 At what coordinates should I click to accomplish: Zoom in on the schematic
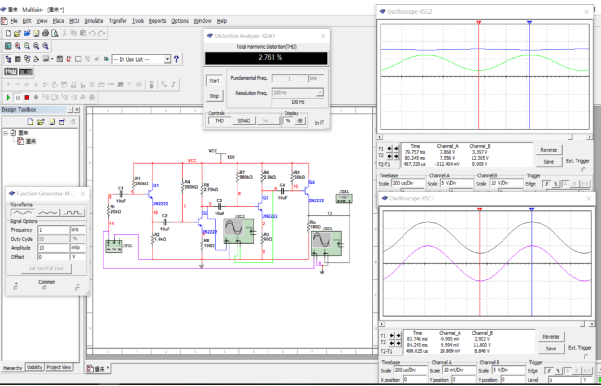click(18, 46)
